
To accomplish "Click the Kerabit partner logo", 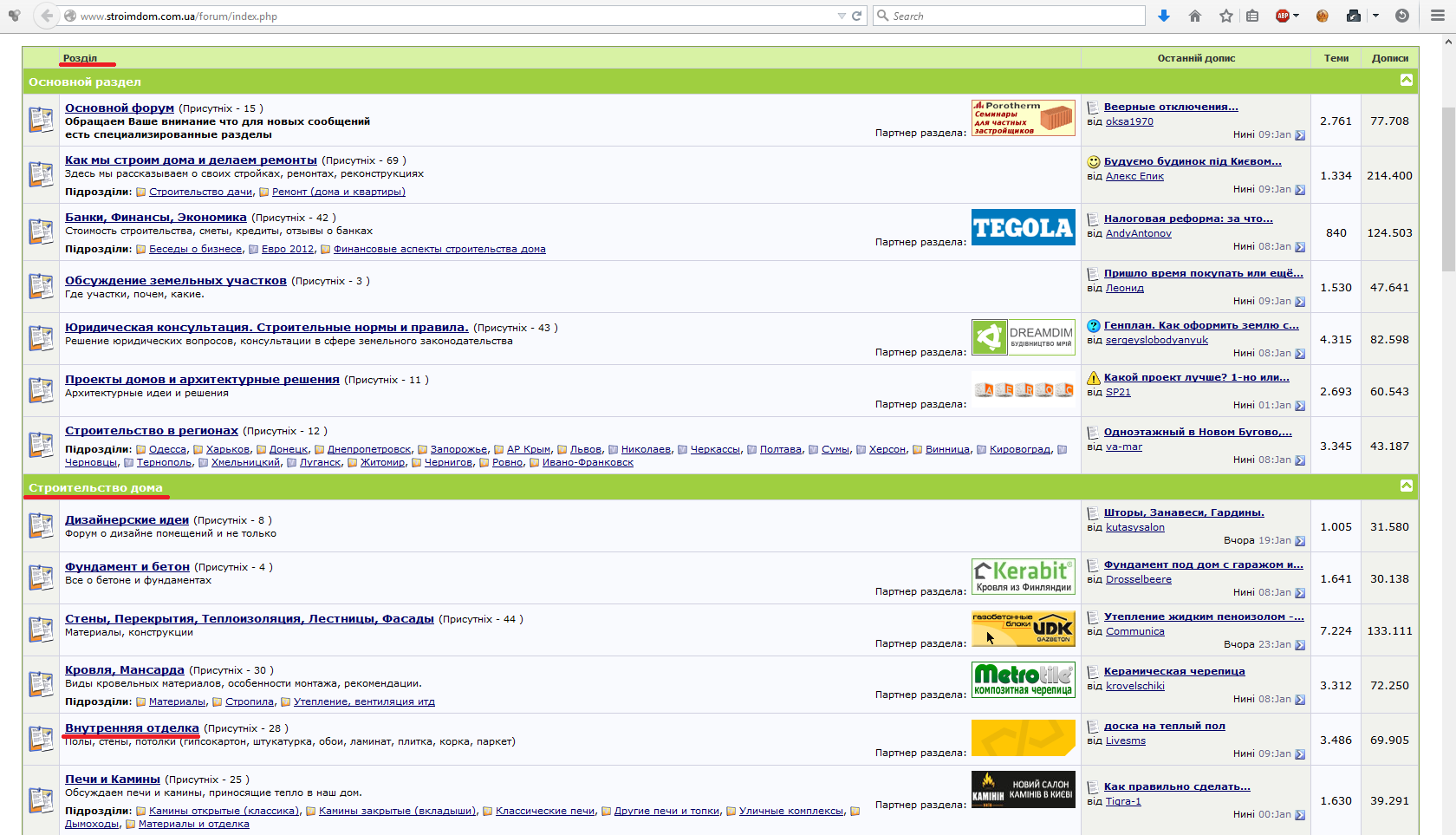I will pyautogui.click(x=1023, y=577).
